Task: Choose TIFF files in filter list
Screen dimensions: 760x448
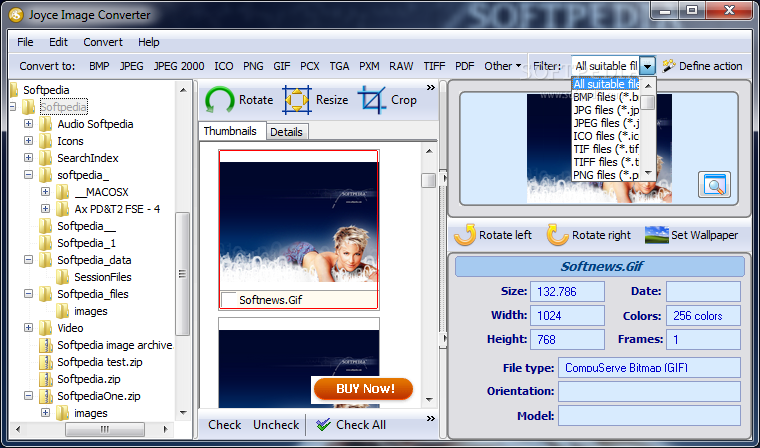Action: tap(606, 162)
